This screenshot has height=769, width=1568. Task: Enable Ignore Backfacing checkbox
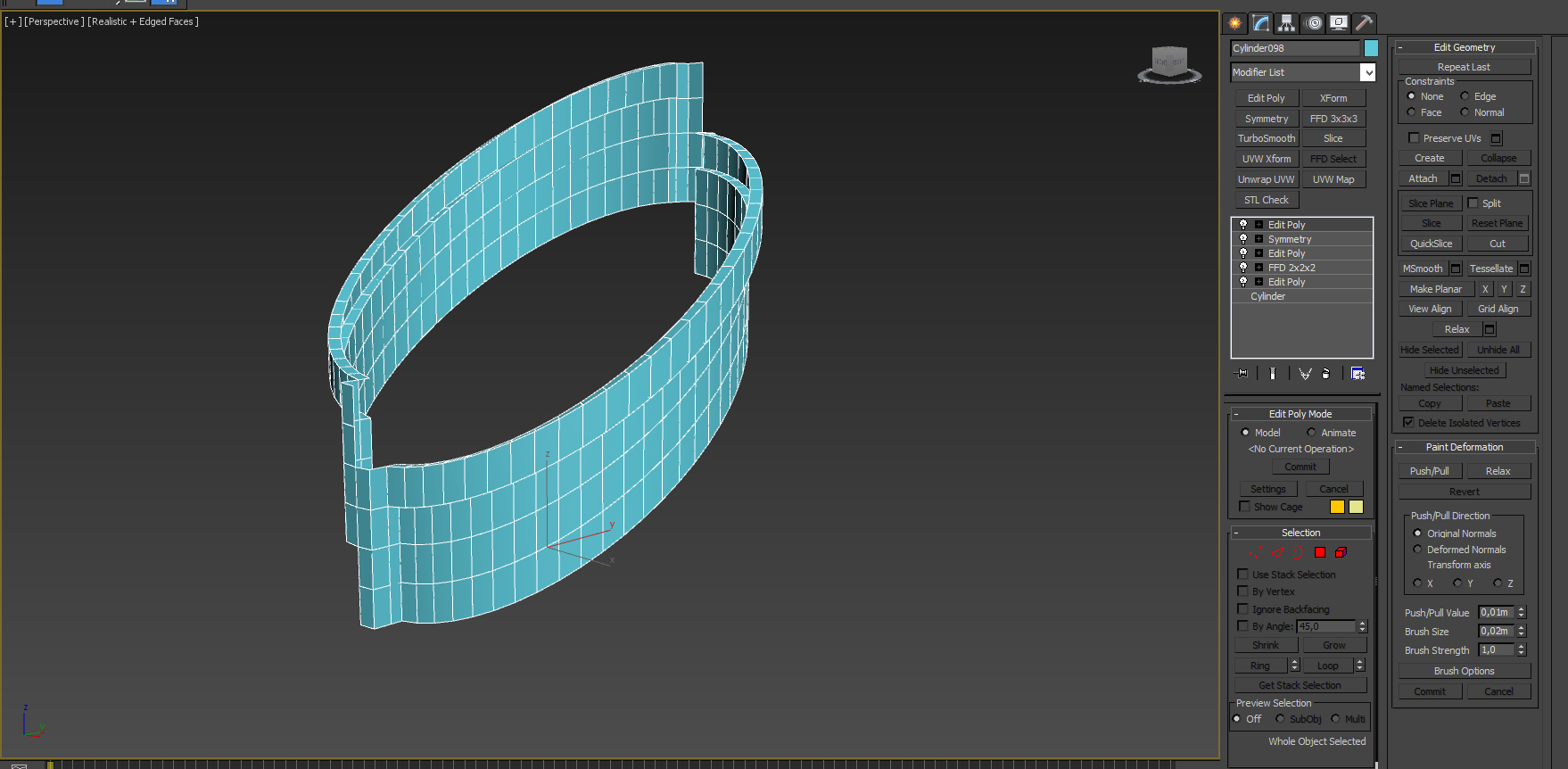1242,609
